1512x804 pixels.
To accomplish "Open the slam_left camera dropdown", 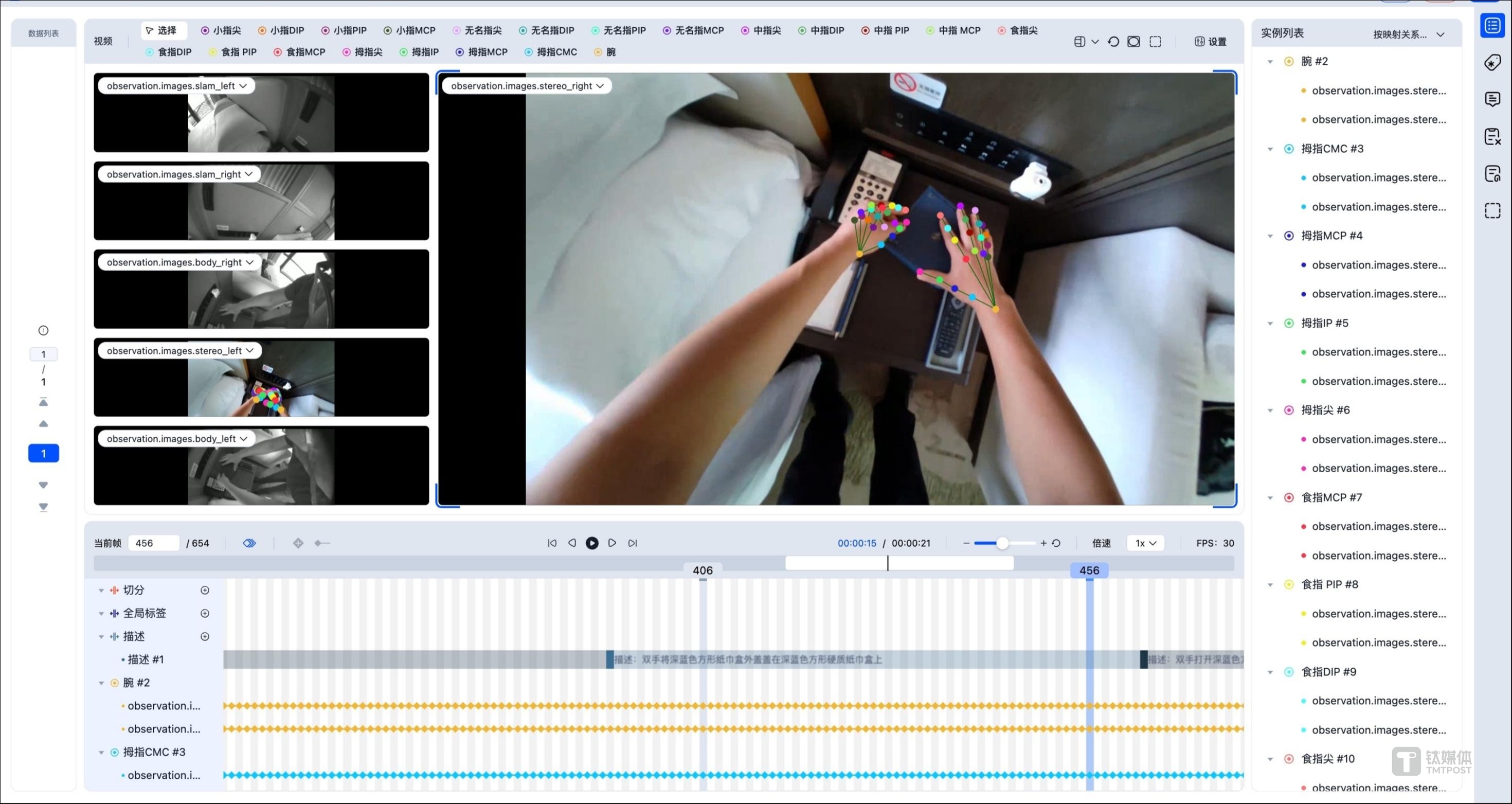I will [x=177, y=86].
